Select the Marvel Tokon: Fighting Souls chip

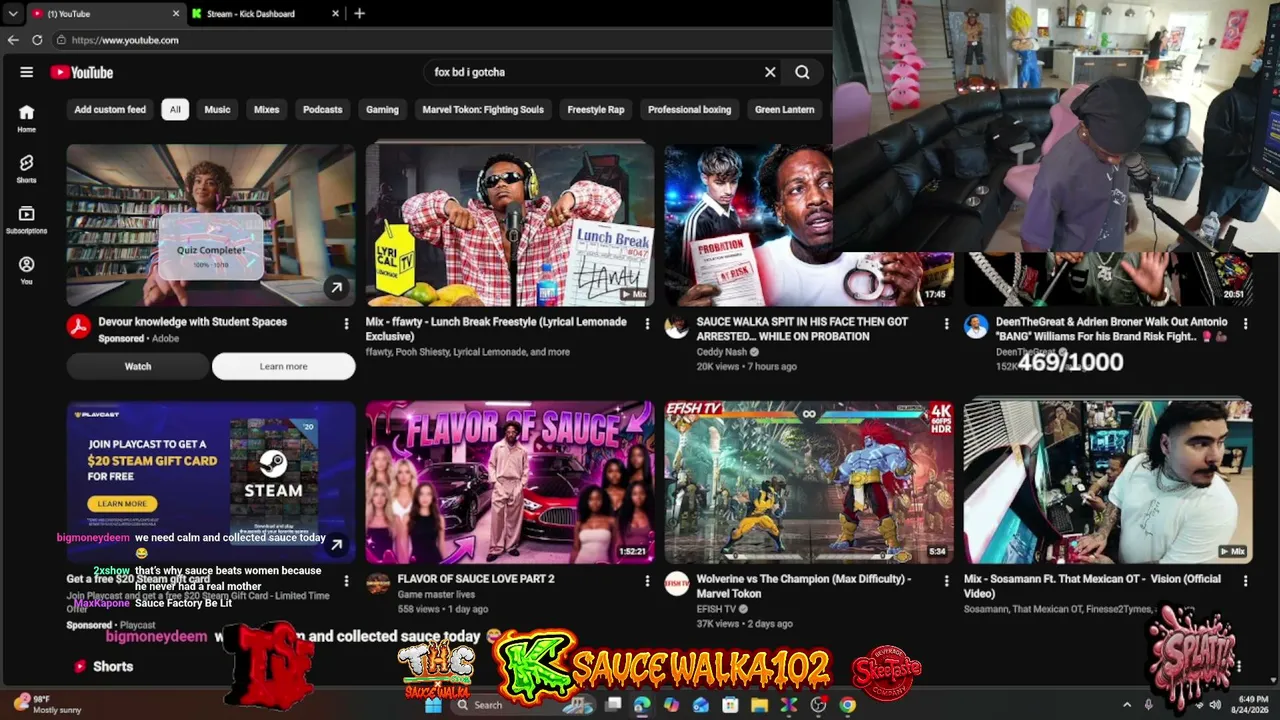(x=483, y=110)
